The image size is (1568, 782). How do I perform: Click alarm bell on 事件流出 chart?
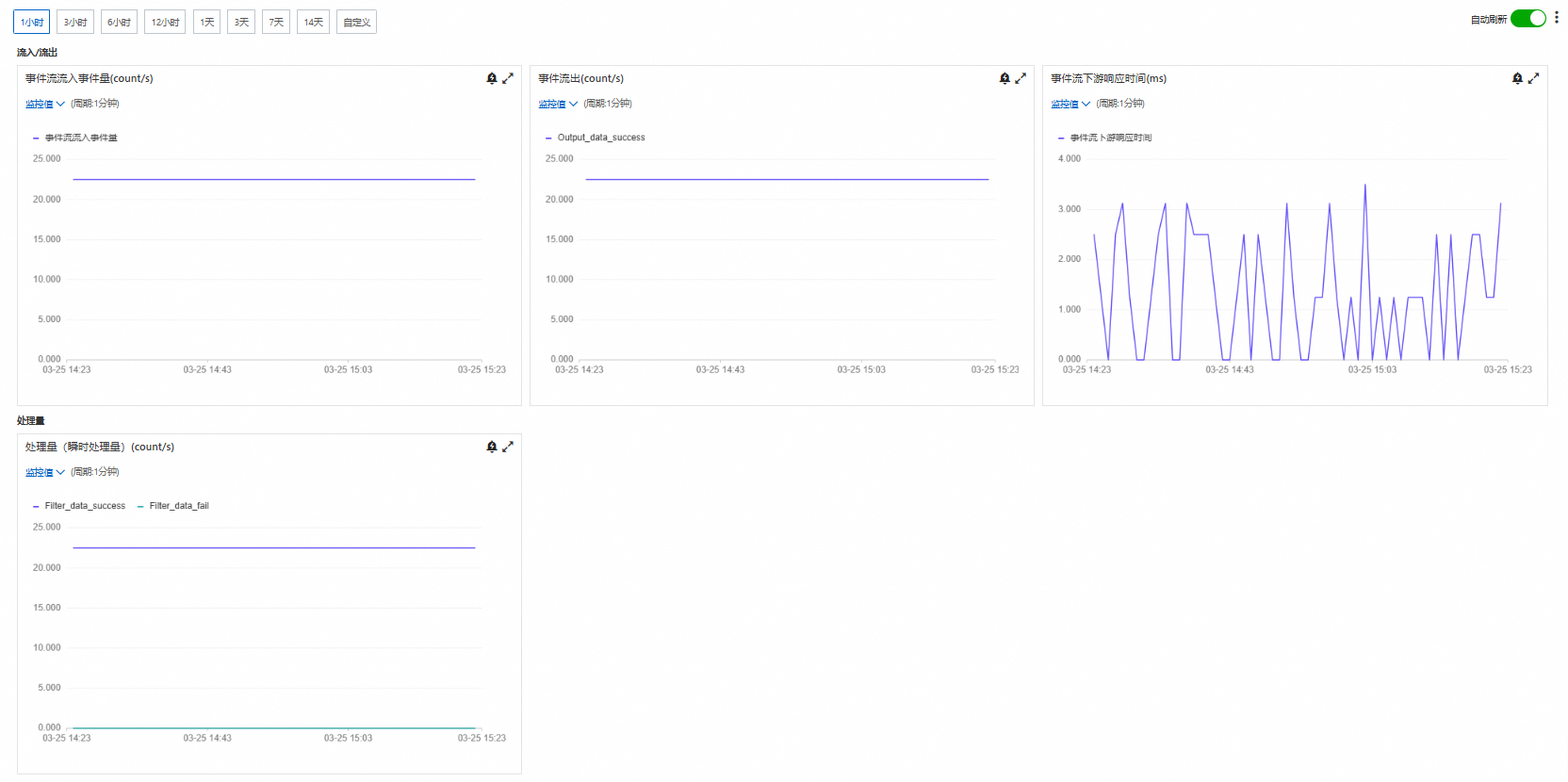[x=1004, y=78]
